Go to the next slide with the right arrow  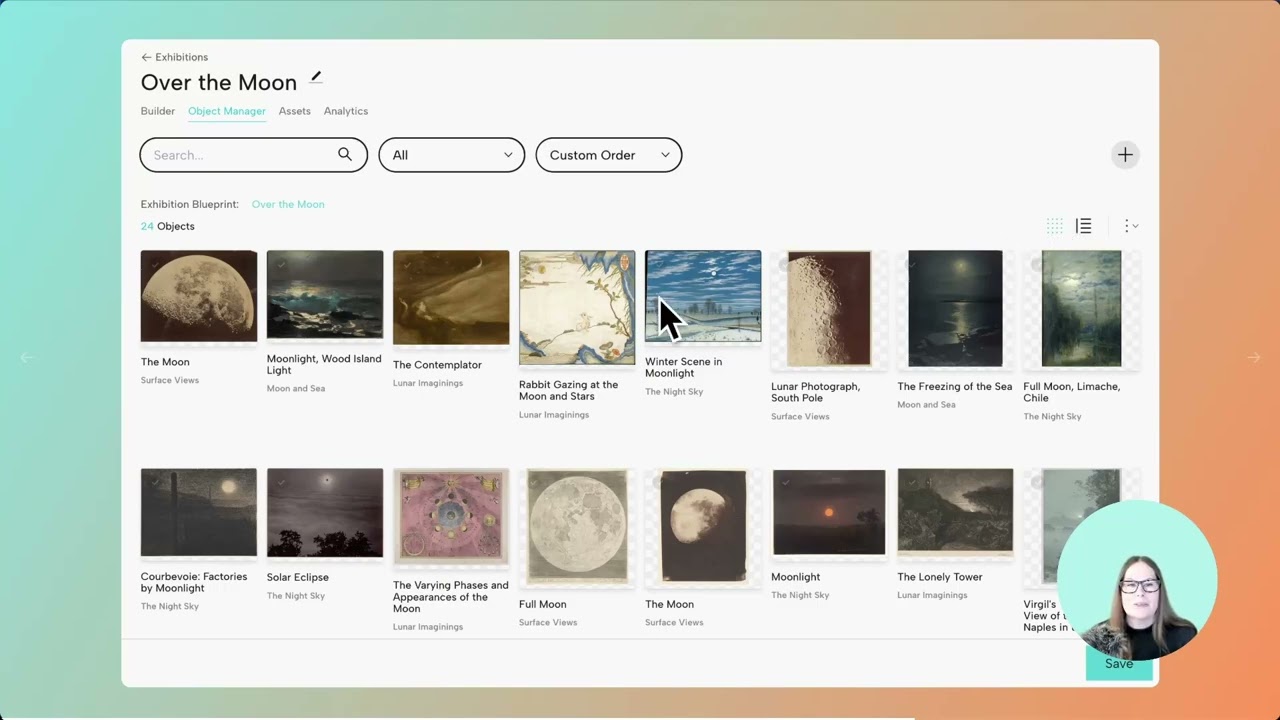tap(1253, 357)
